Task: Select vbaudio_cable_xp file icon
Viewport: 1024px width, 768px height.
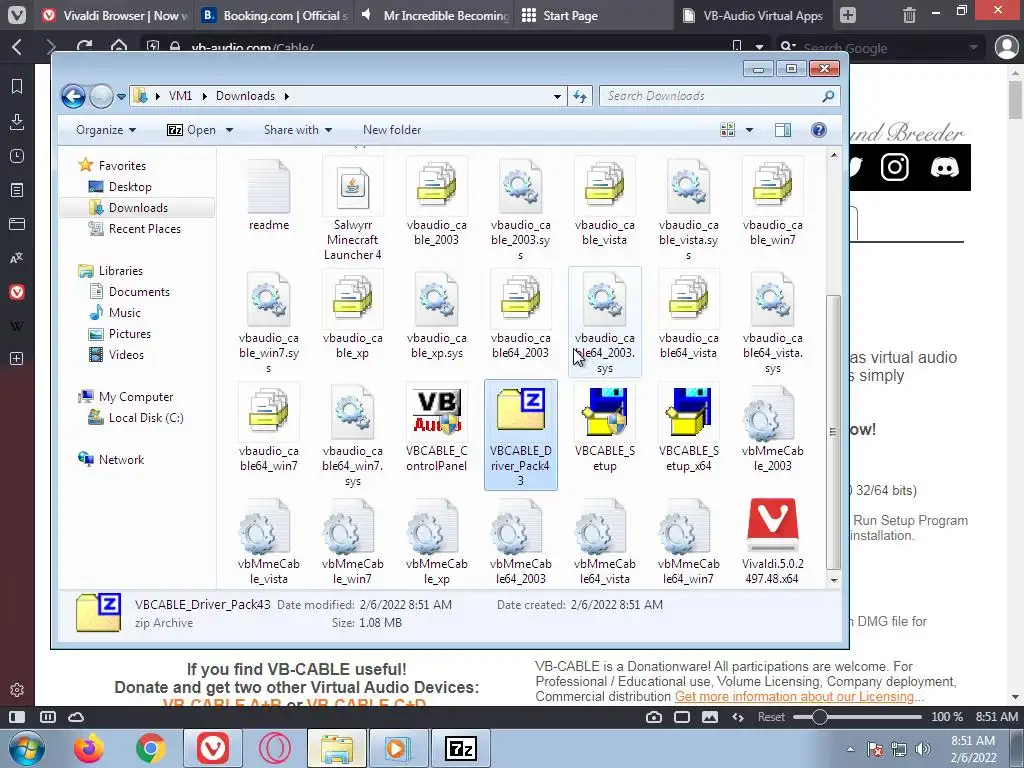Action: click(x=353, y=300)
